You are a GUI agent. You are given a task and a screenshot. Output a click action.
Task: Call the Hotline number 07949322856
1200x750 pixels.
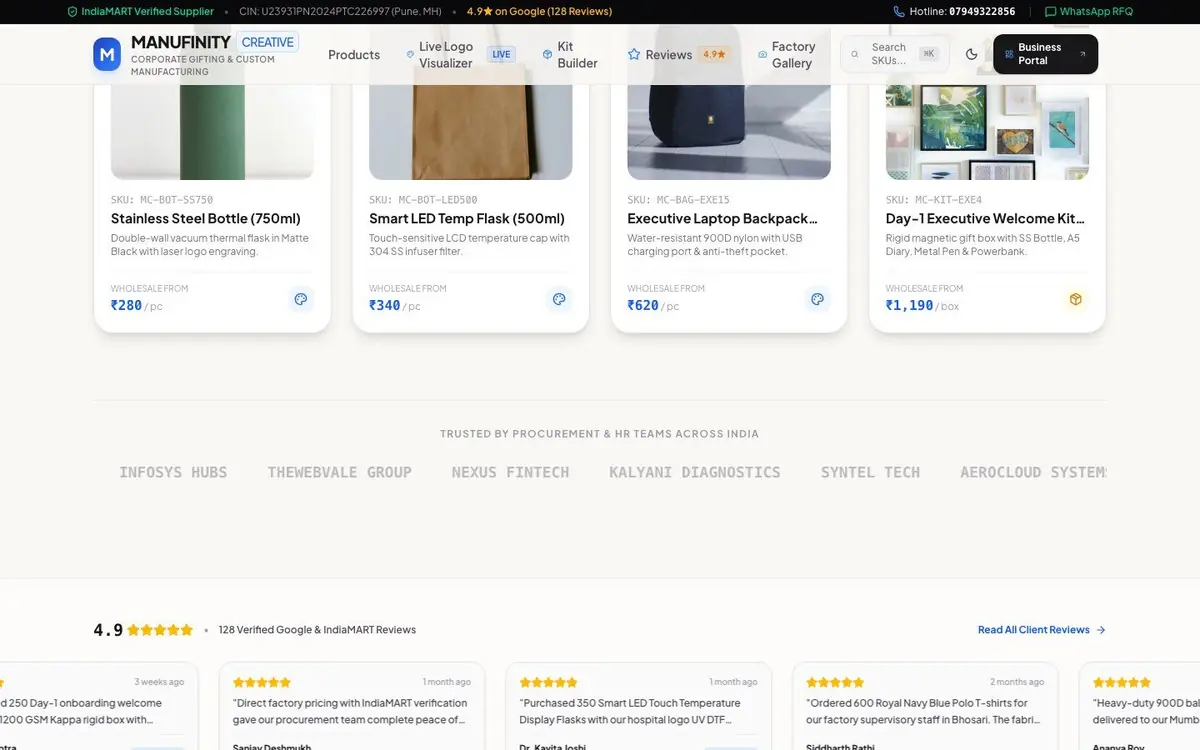pyautogui.click(x=982, y=12)
